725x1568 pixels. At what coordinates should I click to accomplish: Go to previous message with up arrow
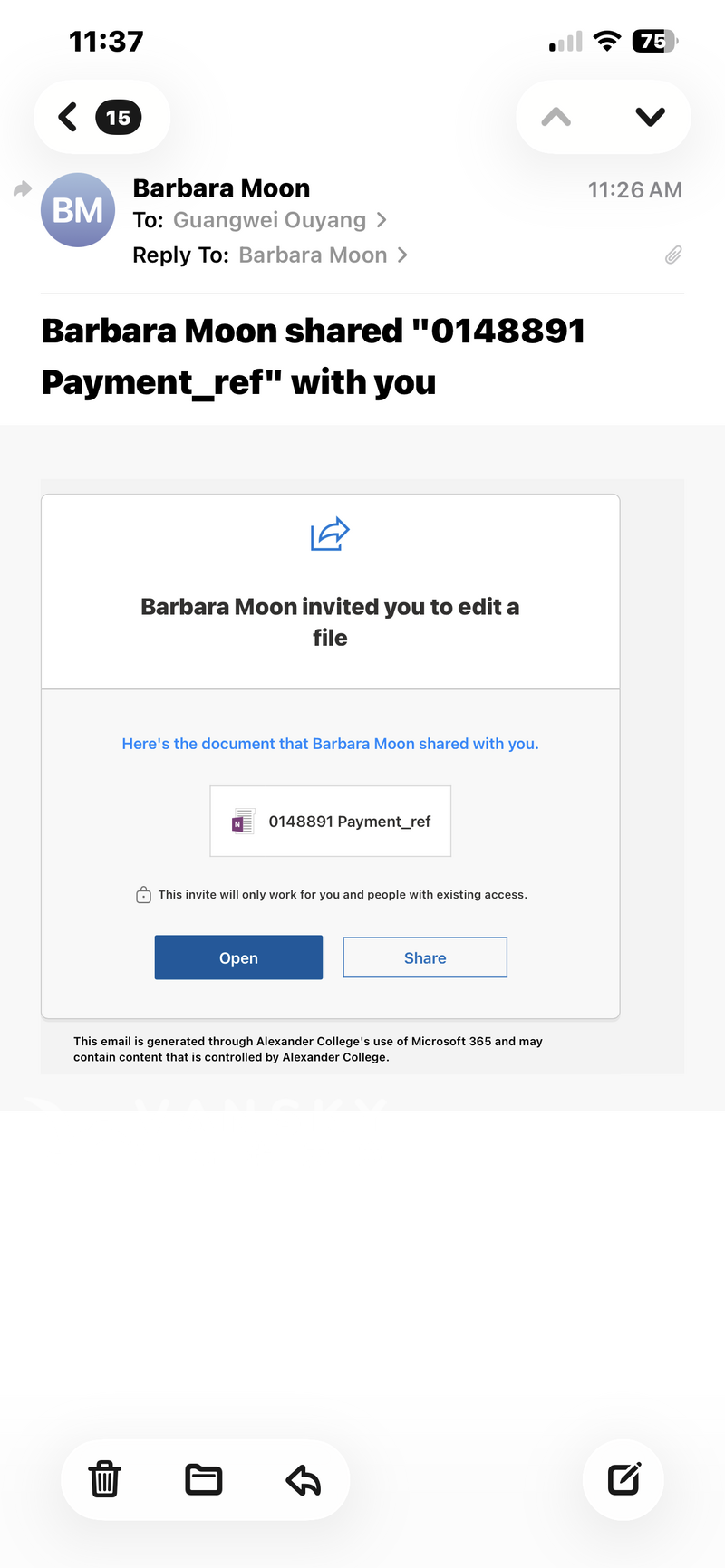point(556,117)
